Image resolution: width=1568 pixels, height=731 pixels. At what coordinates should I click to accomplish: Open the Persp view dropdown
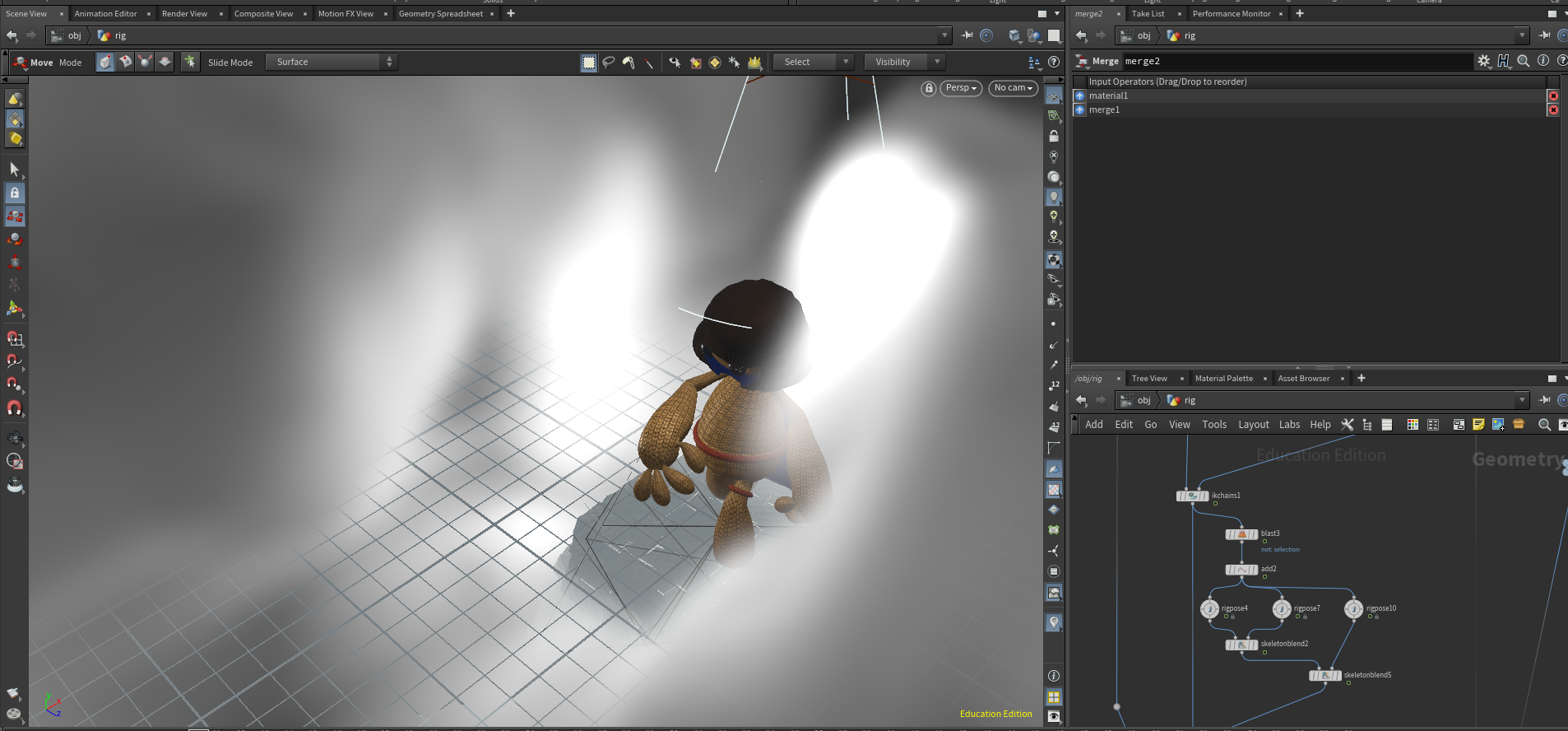[961, 88]
